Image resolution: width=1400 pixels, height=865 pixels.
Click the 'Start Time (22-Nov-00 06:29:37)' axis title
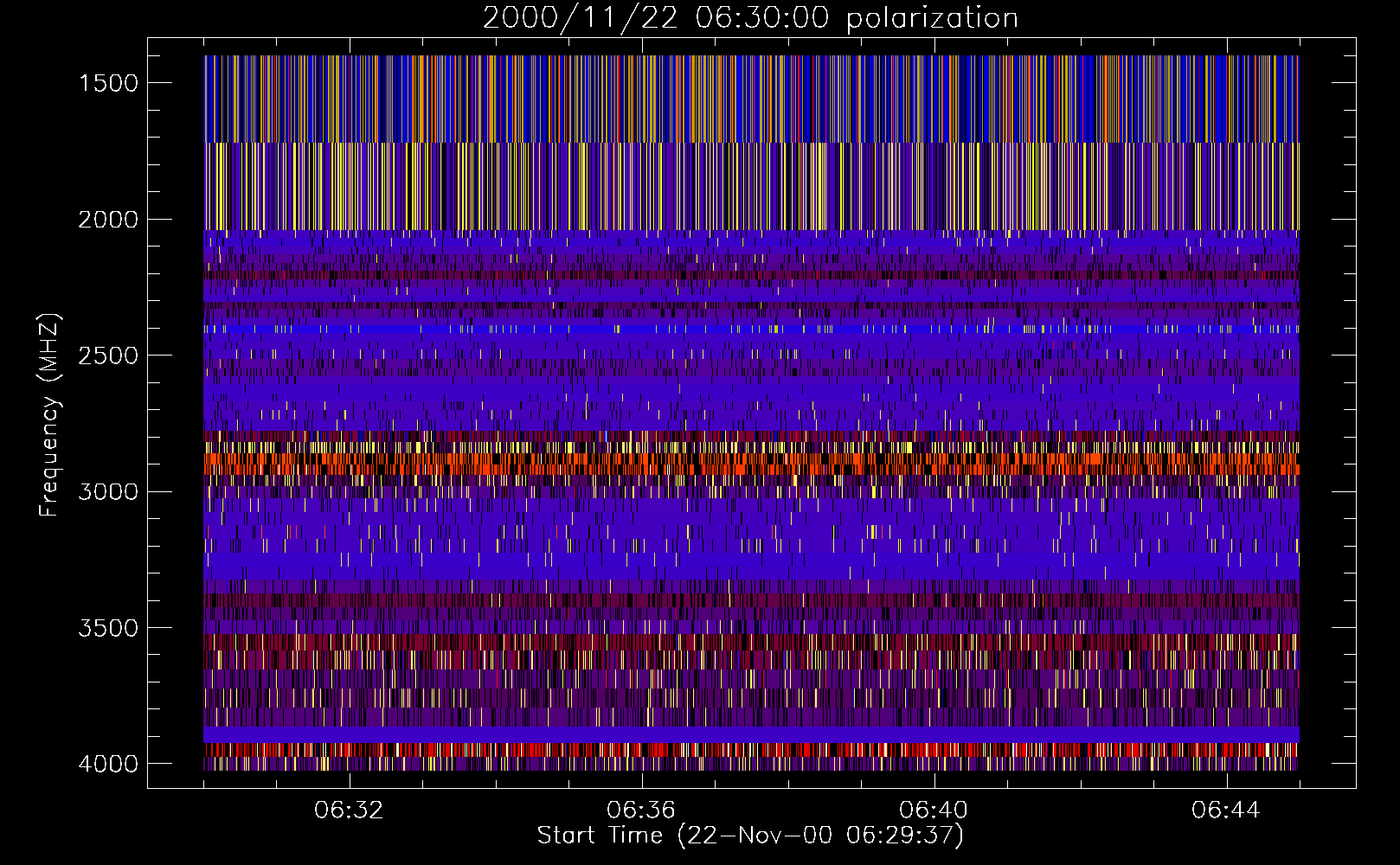(x=750, y=836)
